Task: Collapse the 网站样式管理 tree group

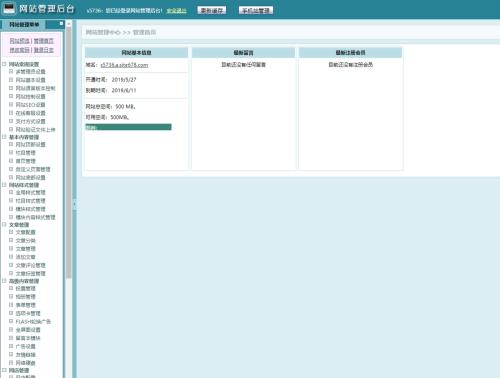Action: pos(4,185)
